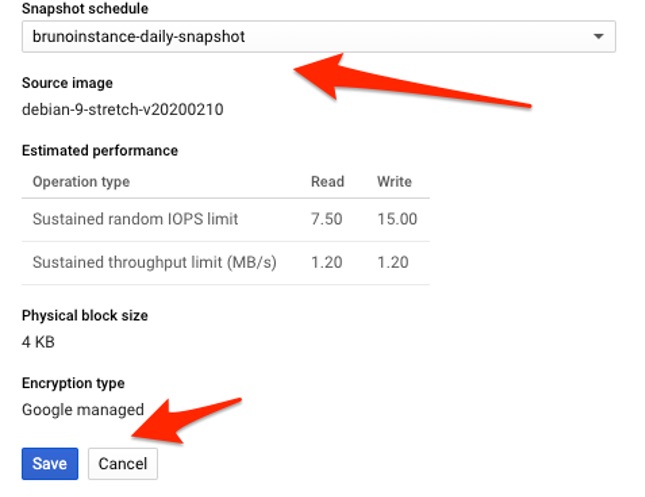Cancel the disk edit
645x497 pixels.
pos(122,463)
